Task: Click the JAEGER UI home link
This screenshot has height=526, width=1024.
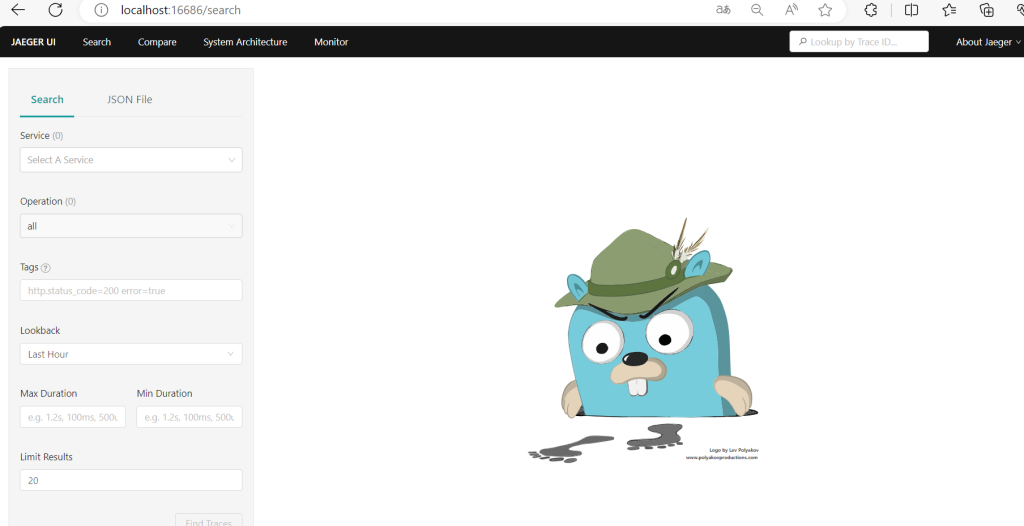Action: [x=33, y=42]
